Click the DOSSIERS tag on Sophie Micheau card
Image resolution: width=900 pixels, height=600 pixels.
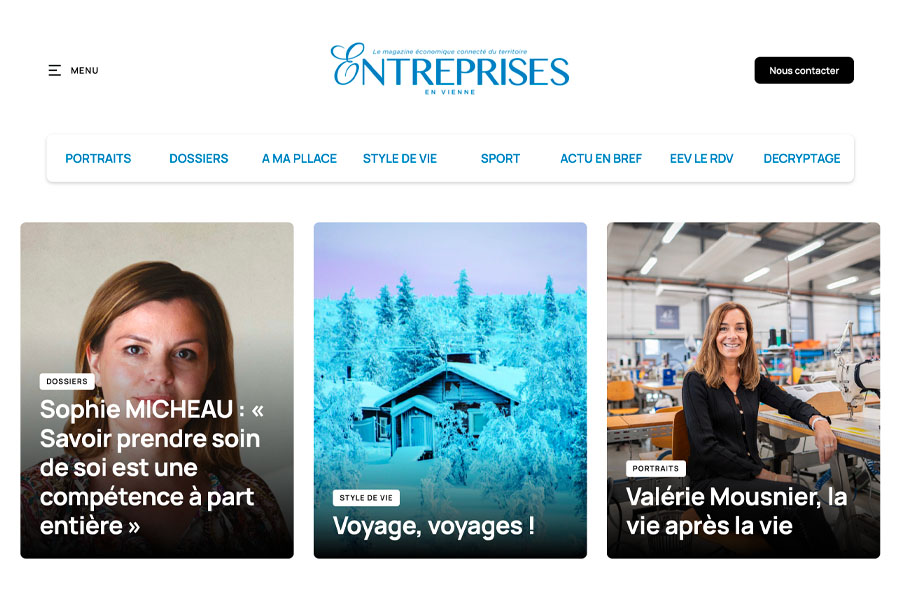point(67,381)
